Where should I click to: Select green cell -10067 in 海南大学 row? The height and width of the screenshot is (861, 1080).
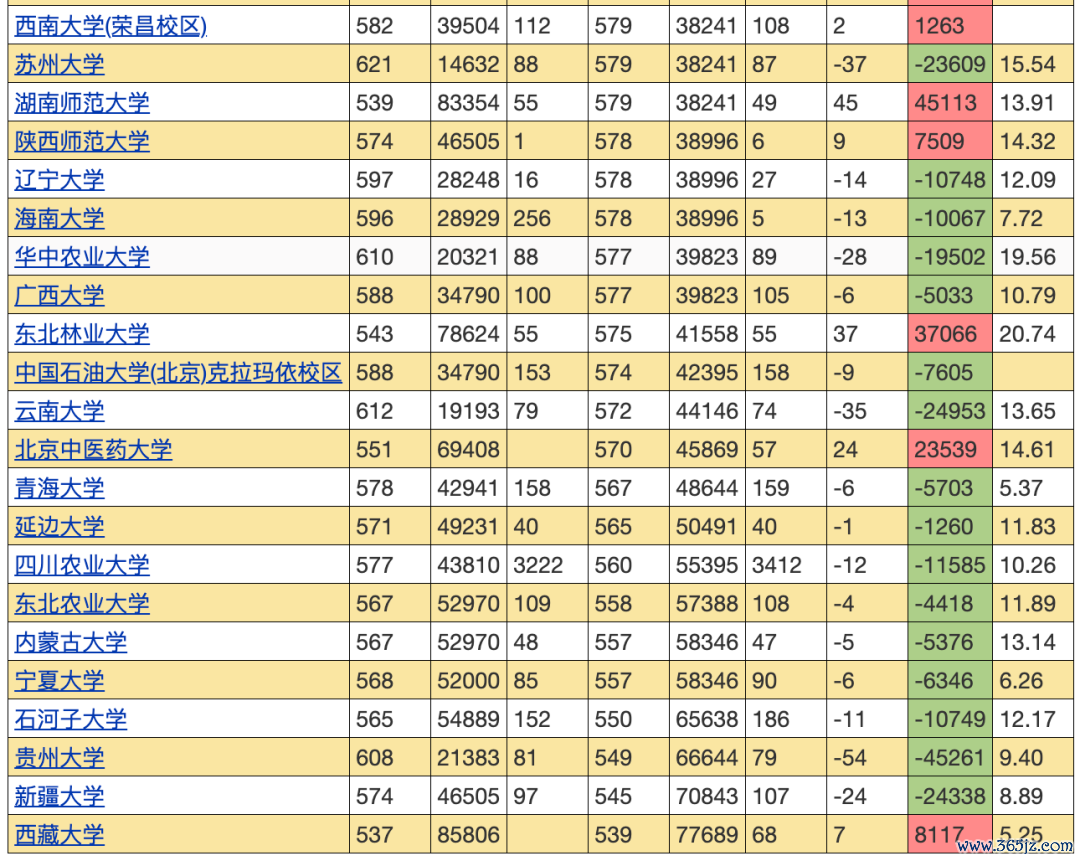950,219
